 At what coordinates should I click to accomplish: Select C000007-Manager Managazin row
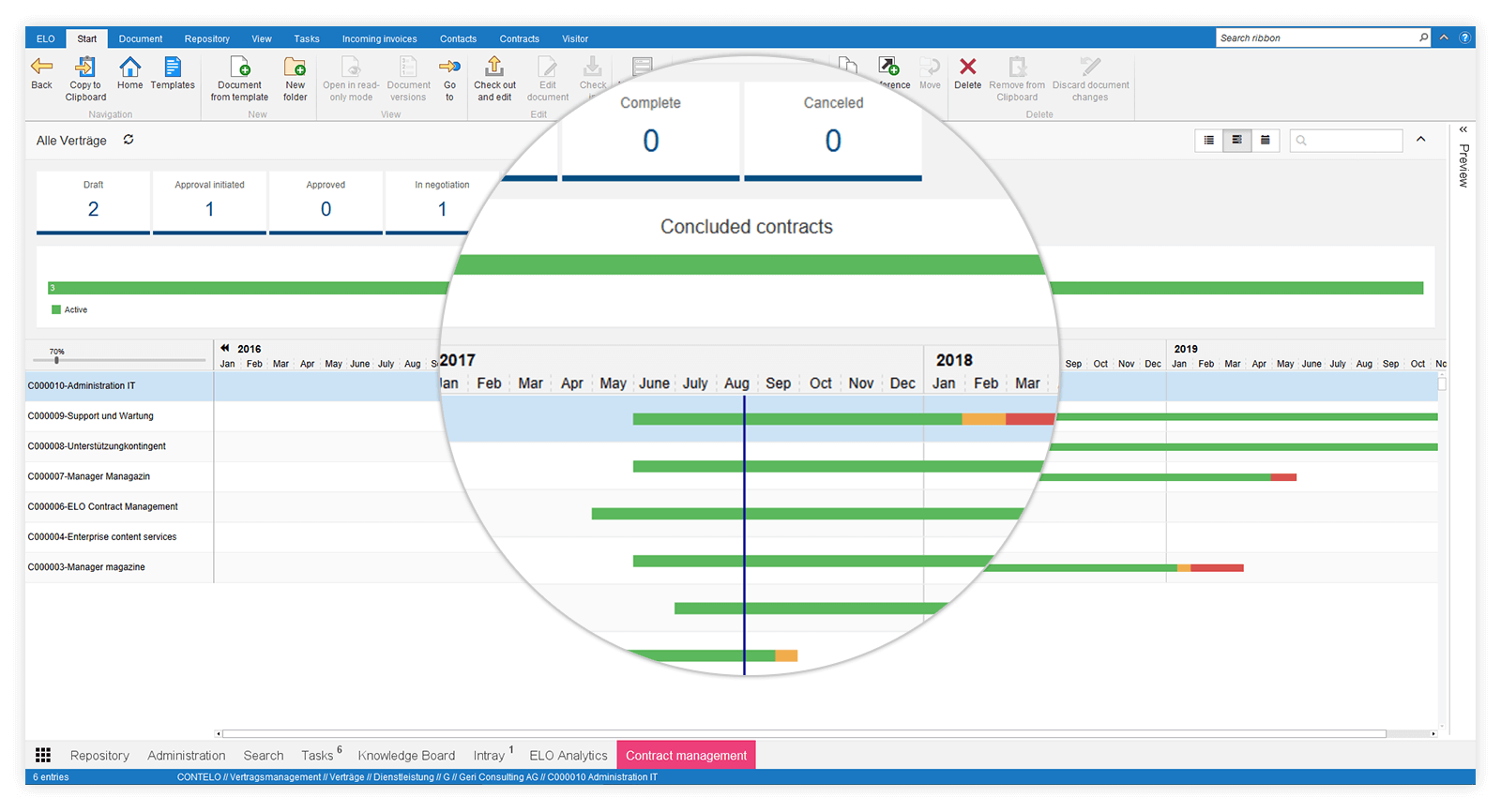click(119, 476)
